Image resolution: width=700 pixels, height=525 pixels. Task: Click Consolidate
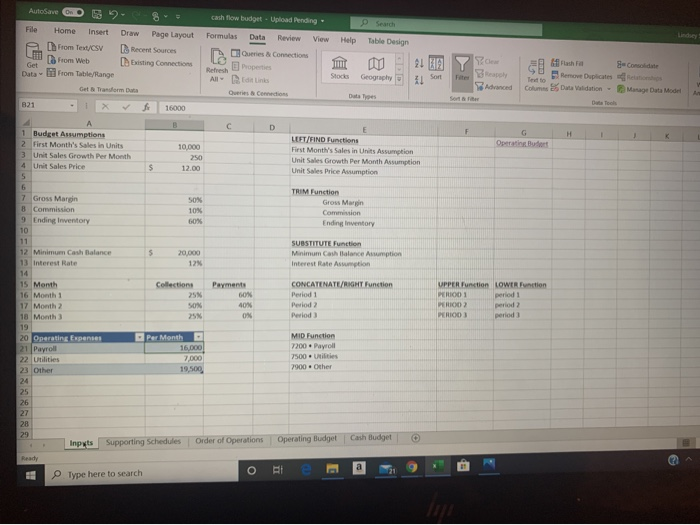[638, 65]
